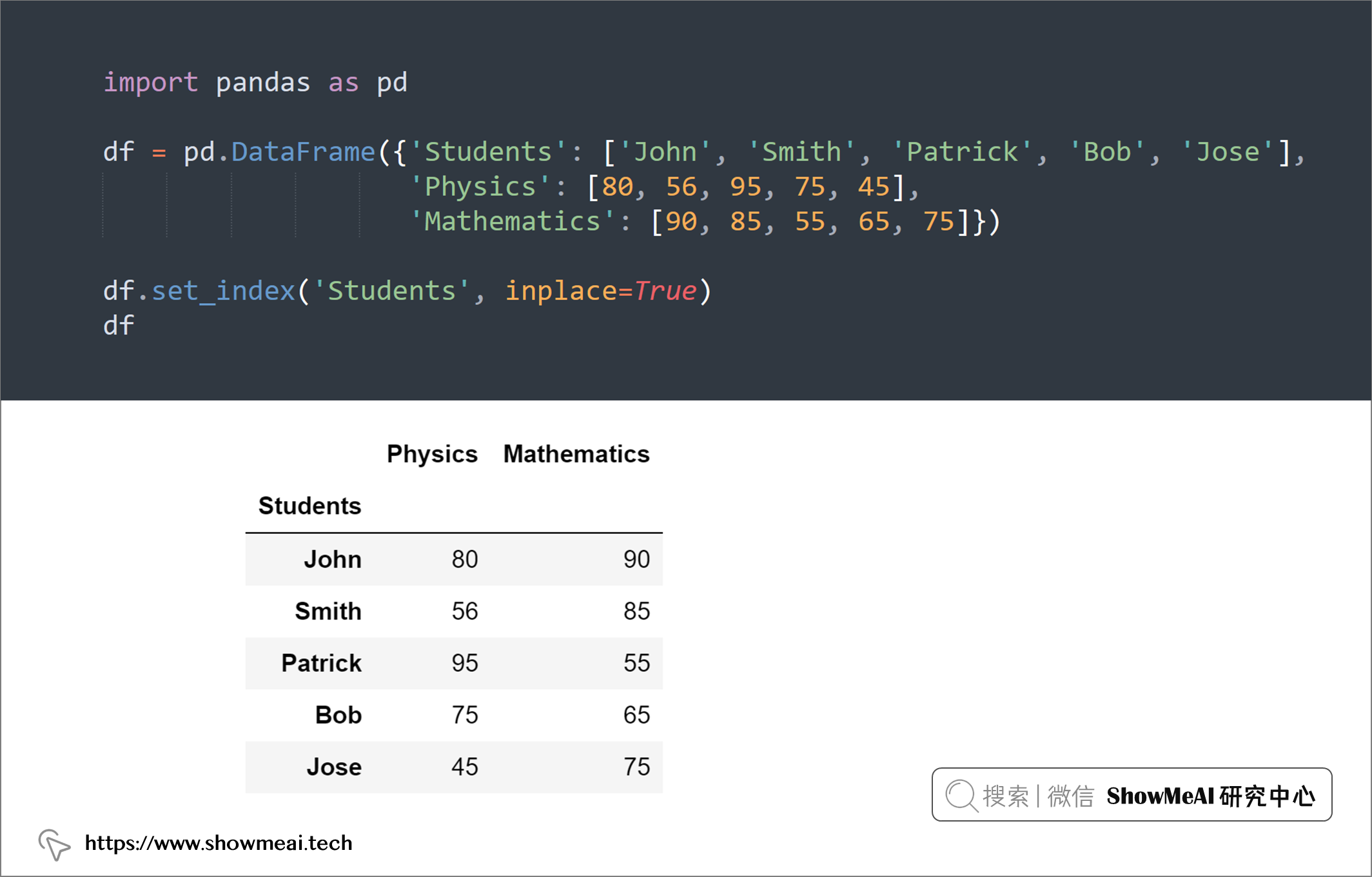Click 微信 text in search box

coord(1071,796)
